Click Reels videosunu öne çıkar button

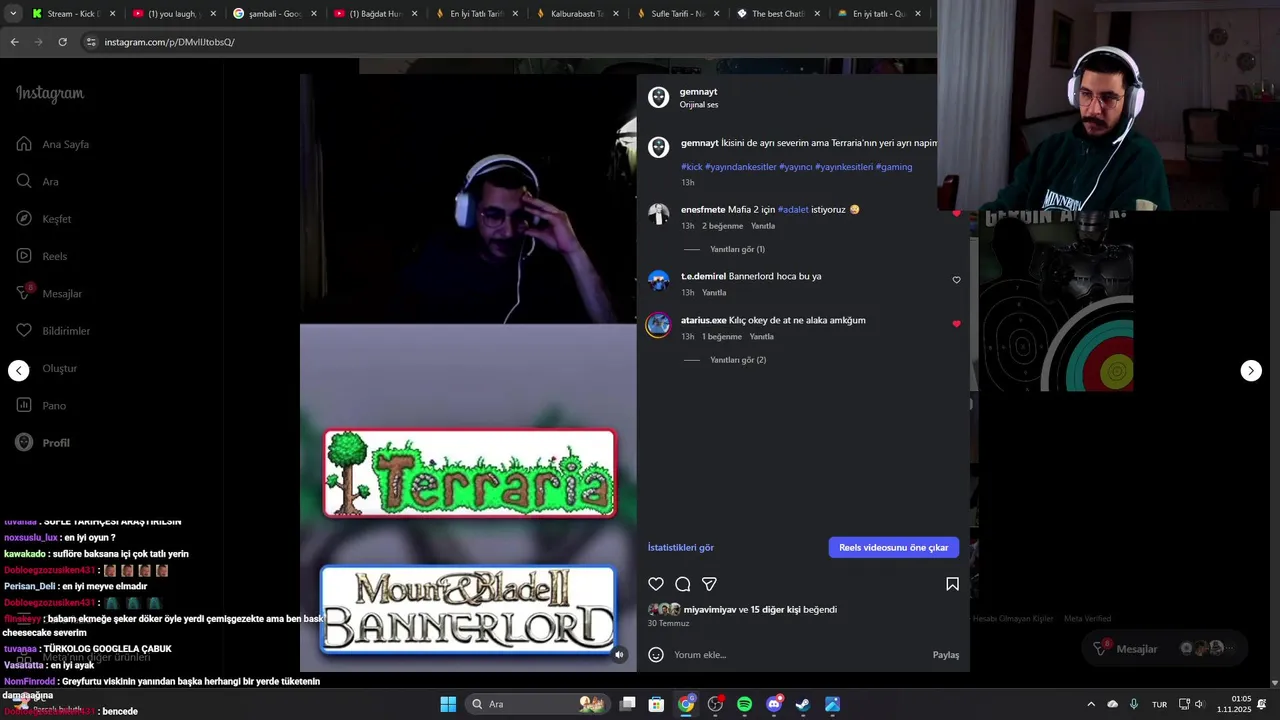894,547
